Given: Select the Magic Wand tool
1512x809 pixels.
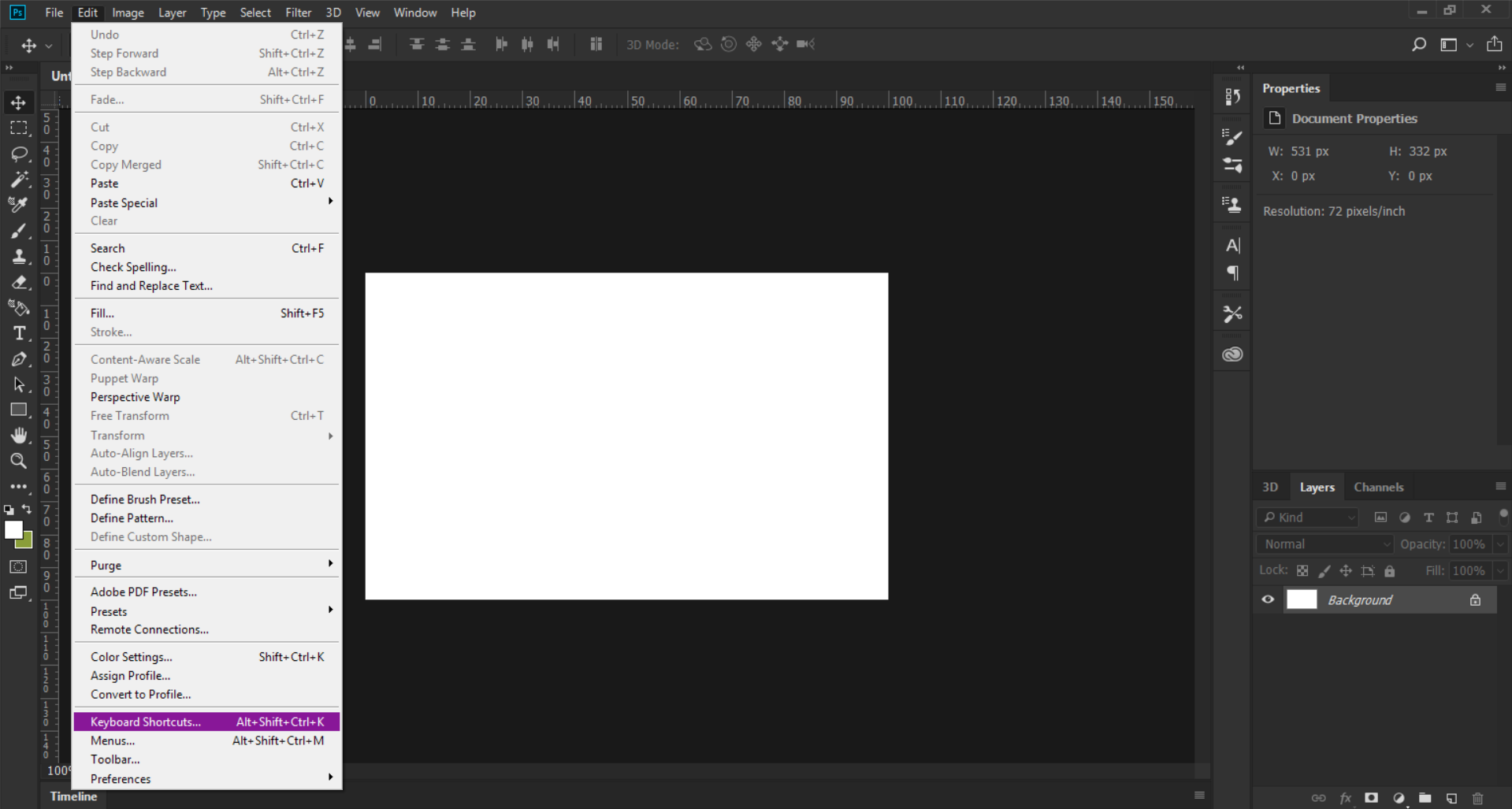Looking at the screenshot, I should (18, 179).
